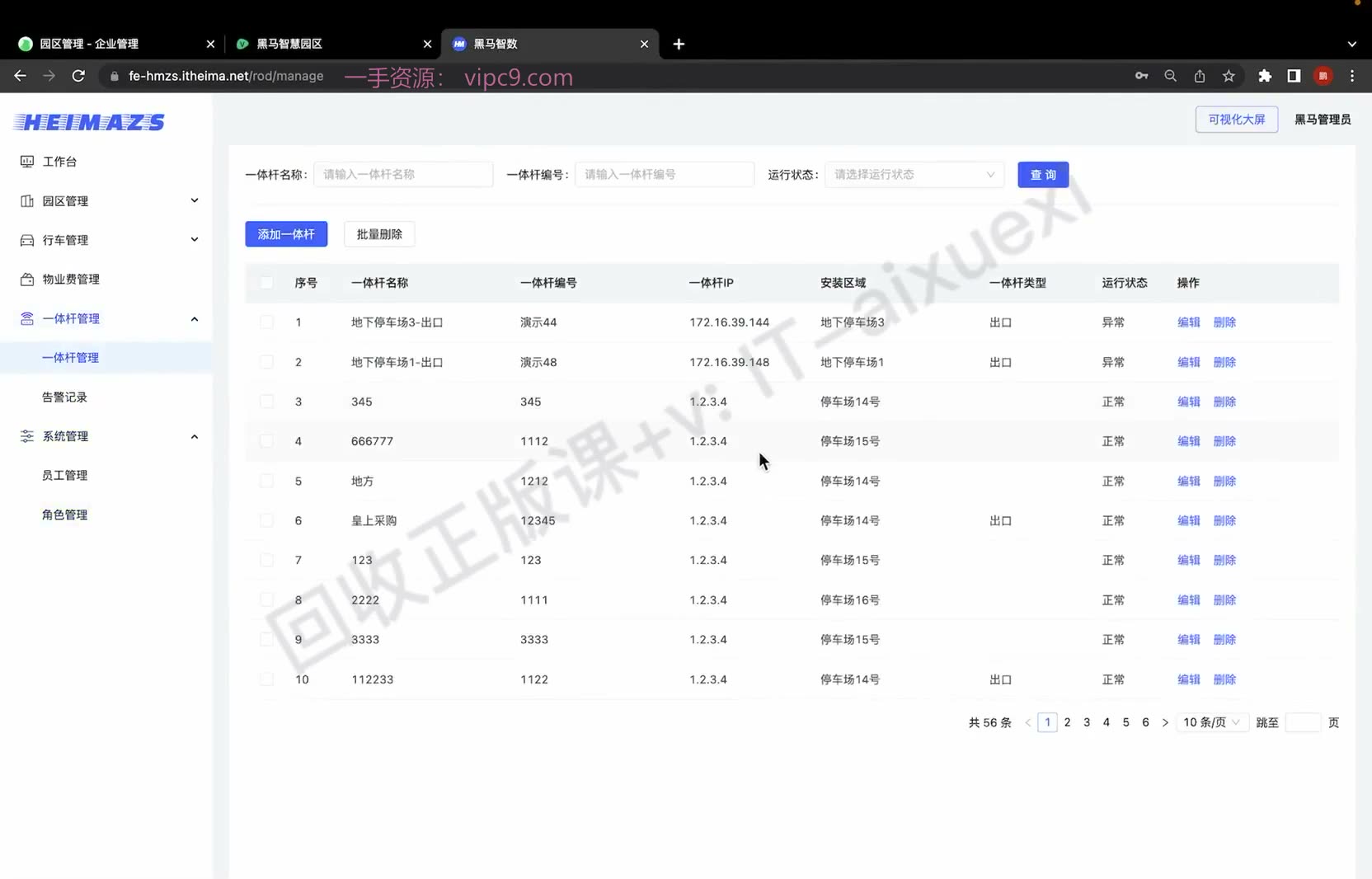Click 编辑 for row 演示44
This screenshot has height=879, width=1372.
click(1188, 322)
